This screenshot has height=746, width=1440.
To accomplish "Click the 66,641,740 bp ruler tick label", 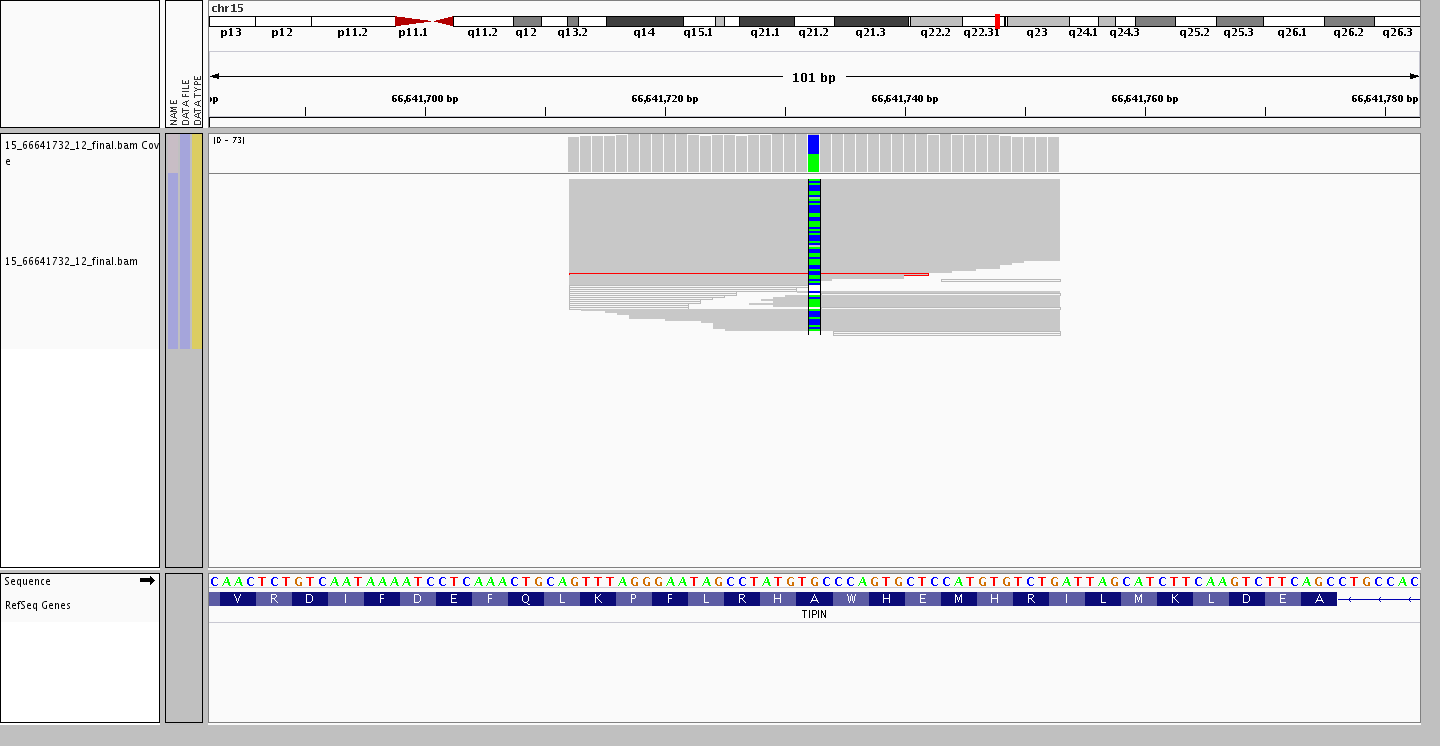I will (x=904, y=98).
